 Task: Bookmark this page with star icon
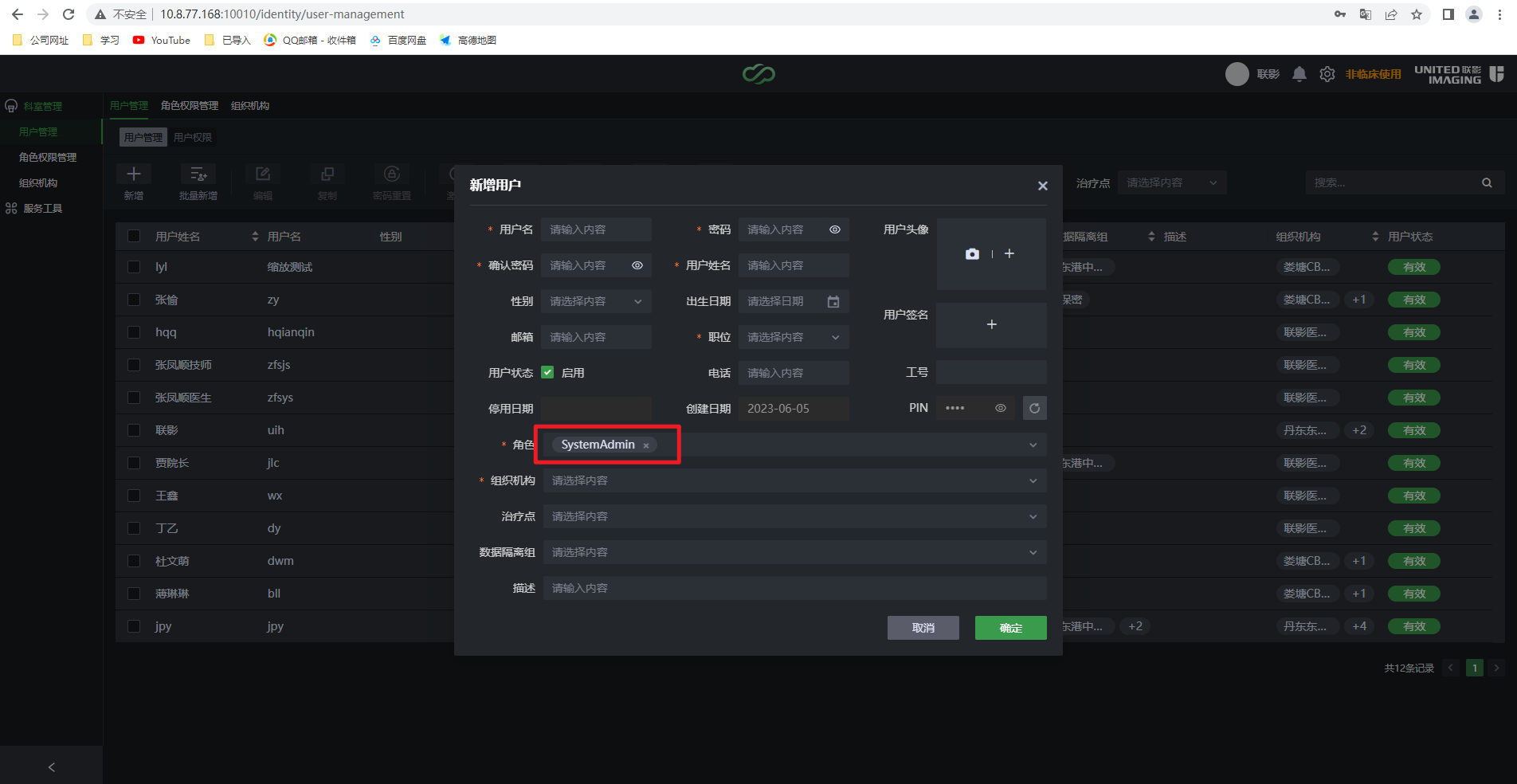1417,14
